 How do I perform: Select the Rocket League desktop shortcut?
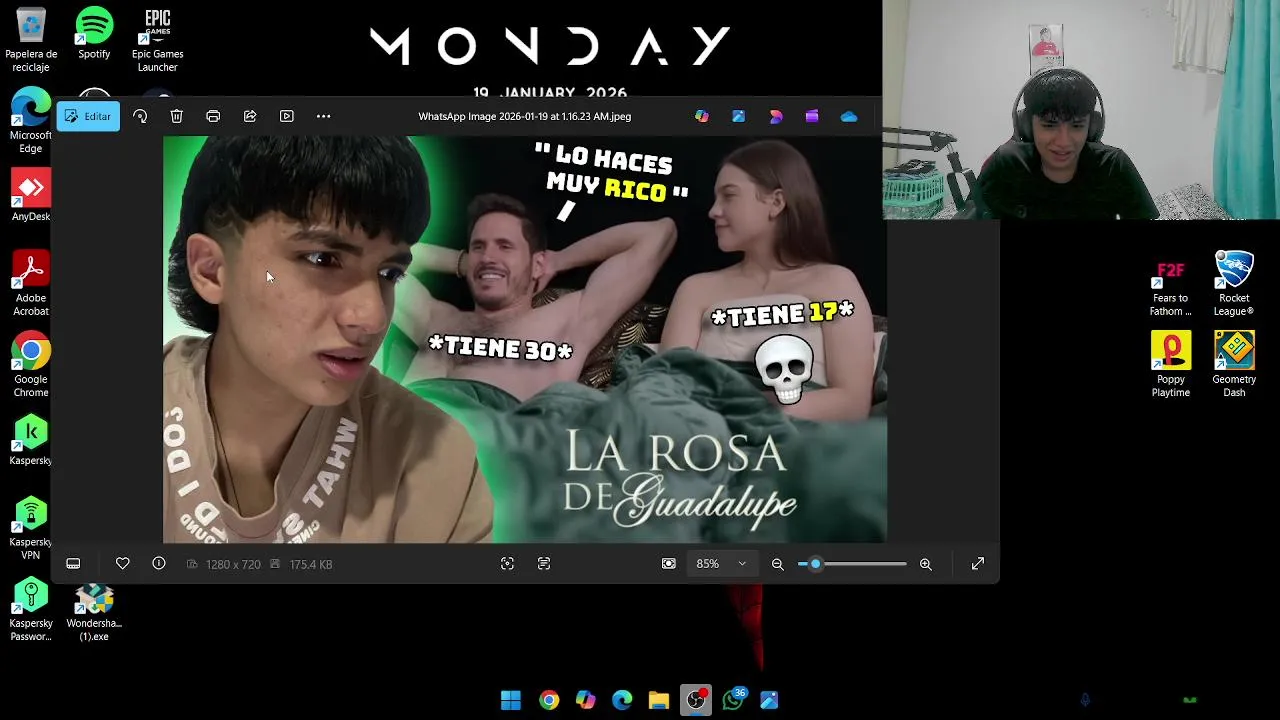coord(1234,283)
